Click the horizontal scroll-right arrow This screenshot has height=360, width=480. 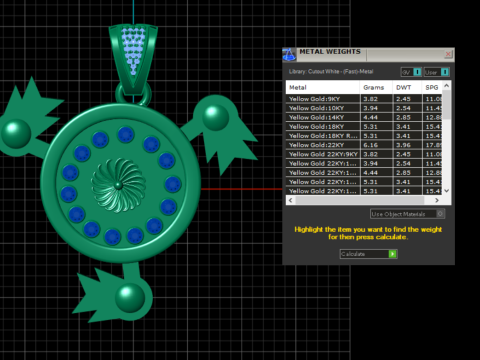(437, 200)
